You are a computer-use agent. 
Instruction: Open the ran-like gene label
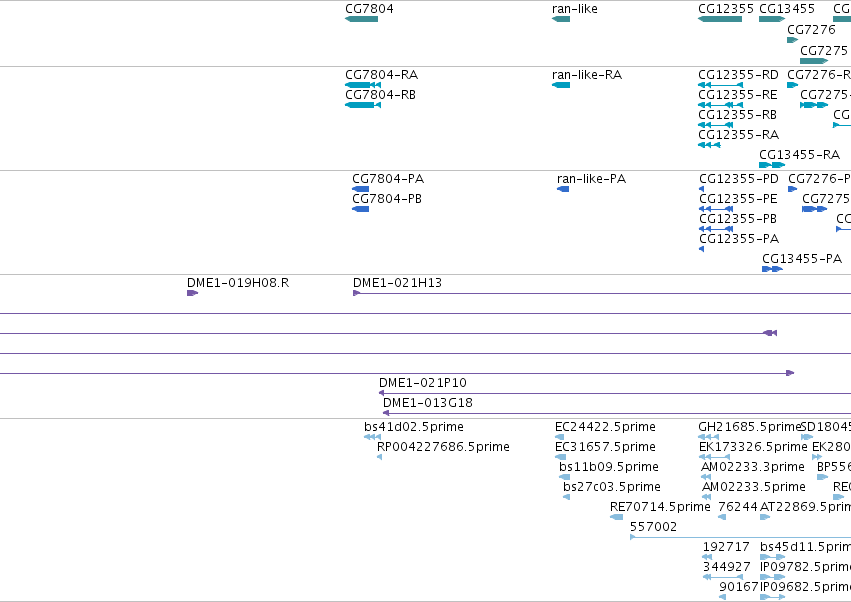click(574, 9)
